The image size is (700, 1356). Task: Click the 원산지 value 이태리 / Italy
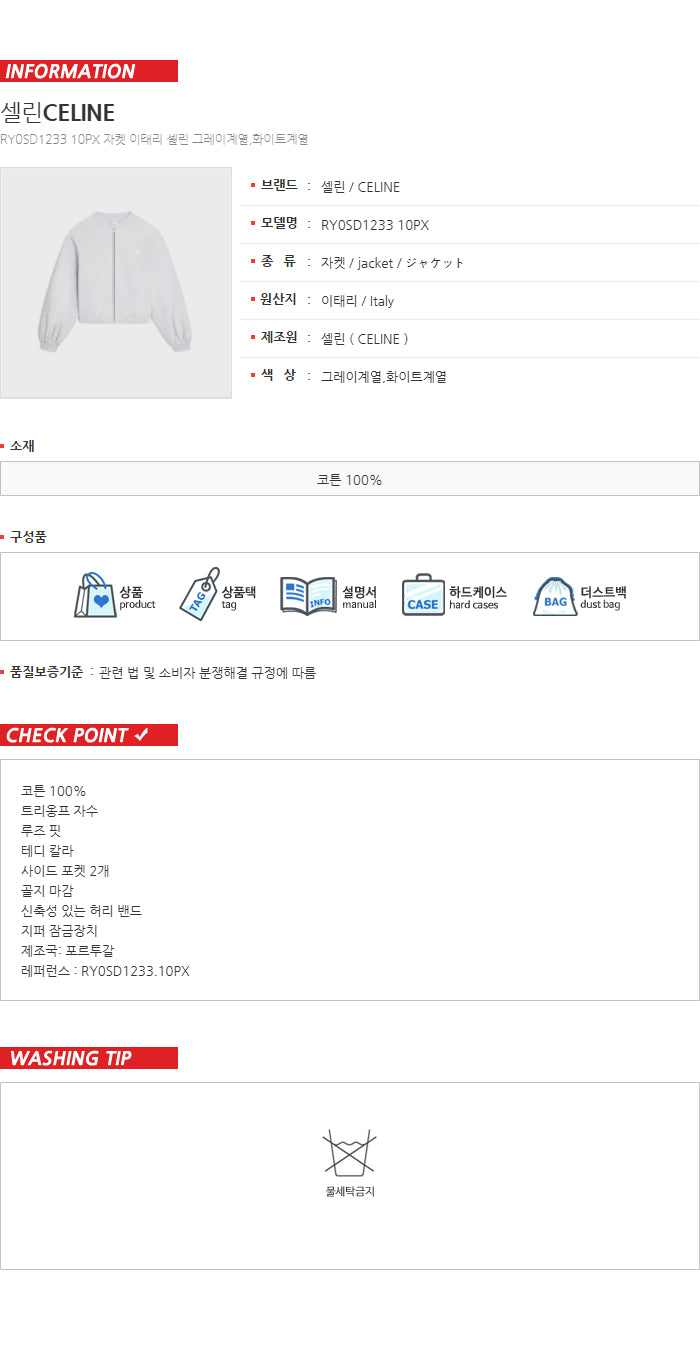click(357, 301)
